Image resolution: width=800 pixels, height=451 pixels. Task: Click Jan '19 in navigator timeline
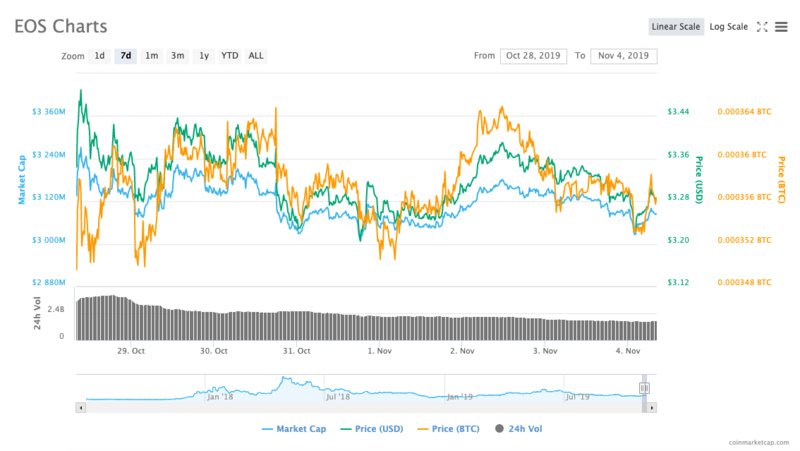(x=459, y=397)
